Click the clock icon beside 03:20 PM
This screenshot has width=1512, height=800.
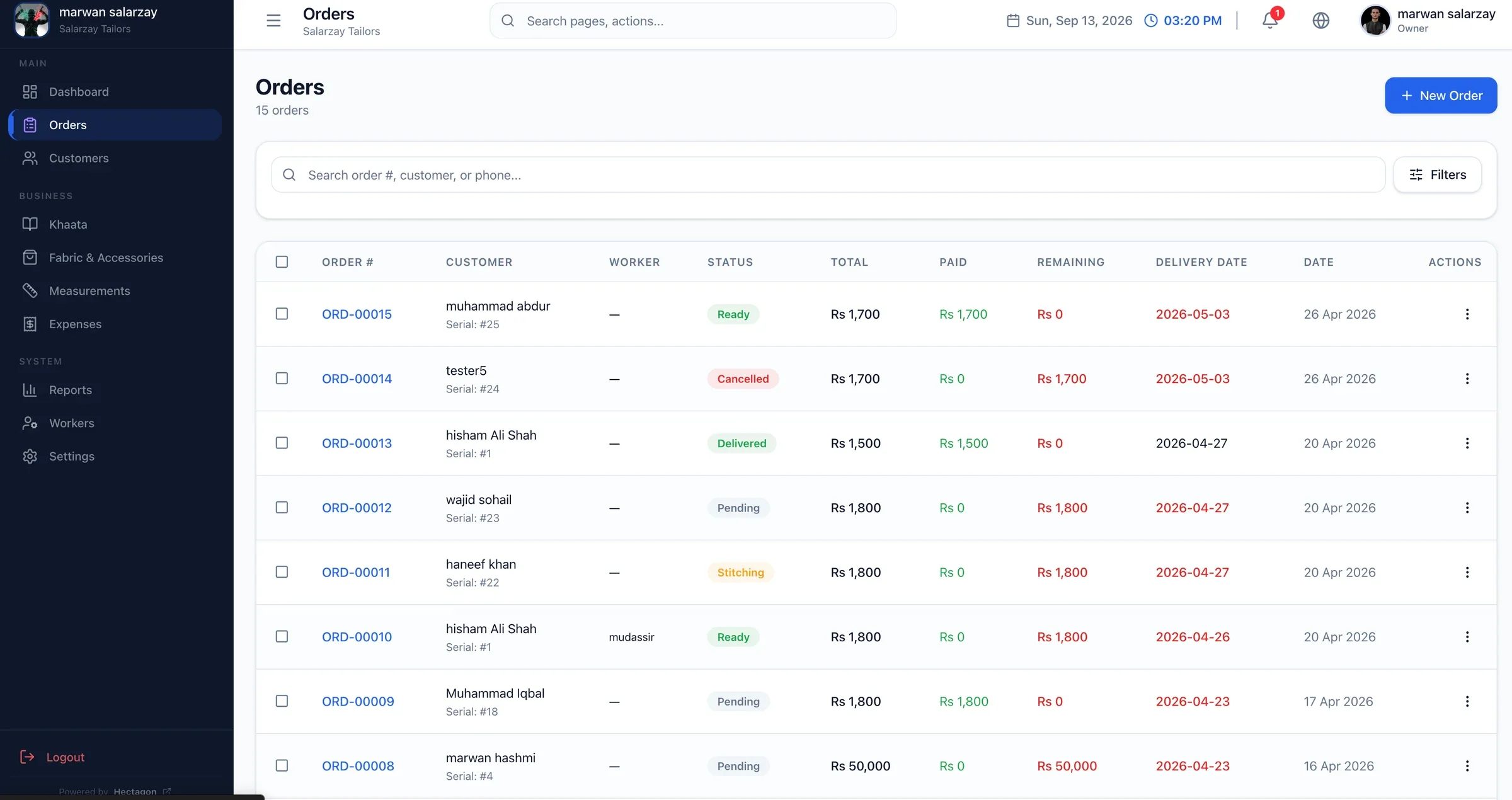(x=1151, y=21)
